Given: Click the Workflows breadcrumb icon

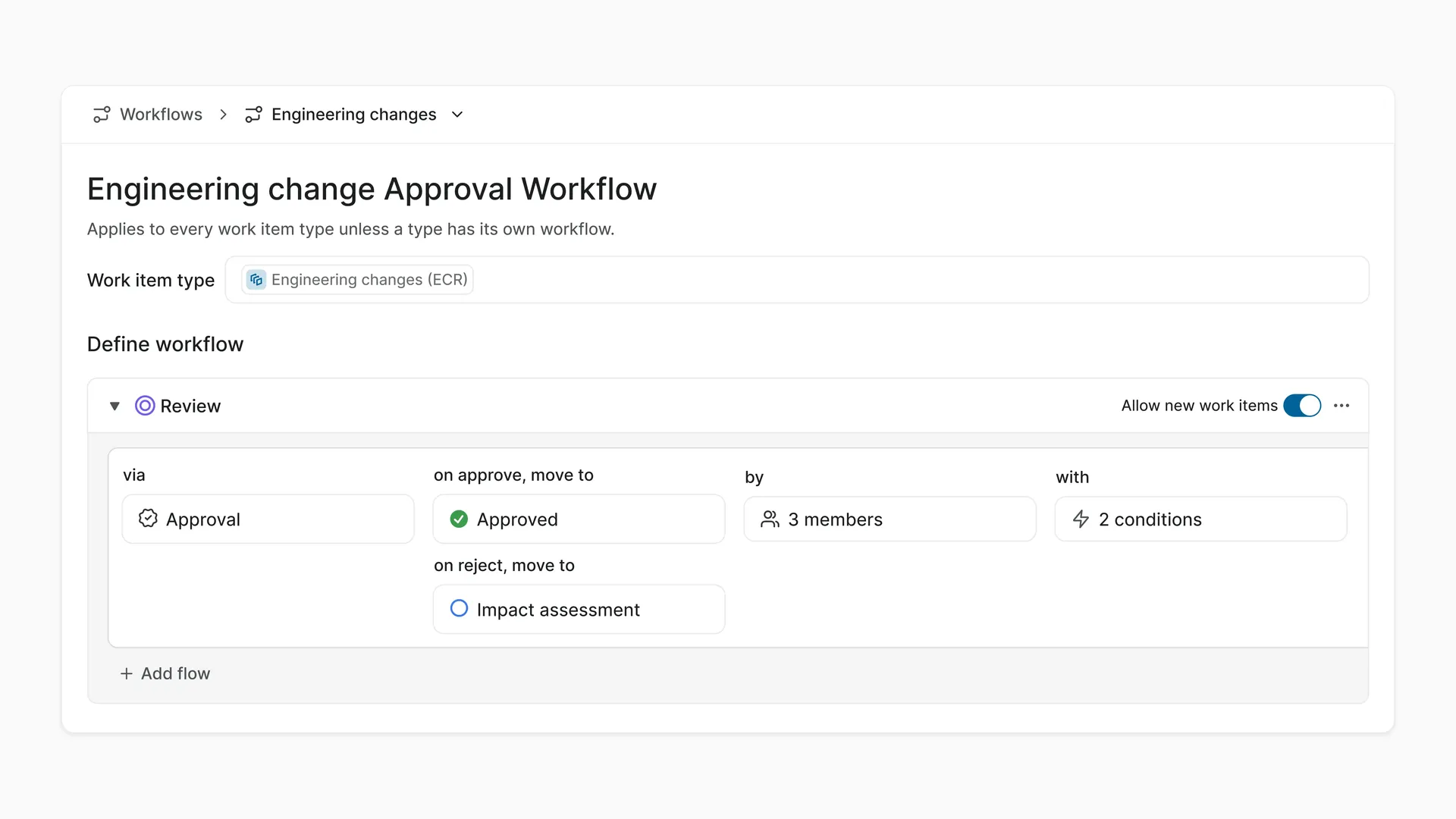Looking at the screenshot, I should click(x=102, y=115).
